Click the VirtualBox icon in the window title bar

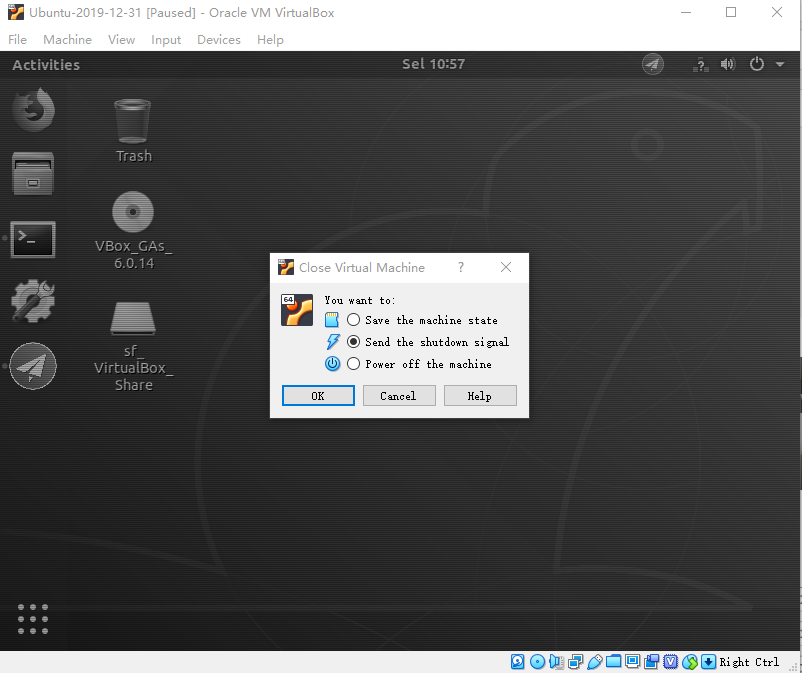coord(16,12)
